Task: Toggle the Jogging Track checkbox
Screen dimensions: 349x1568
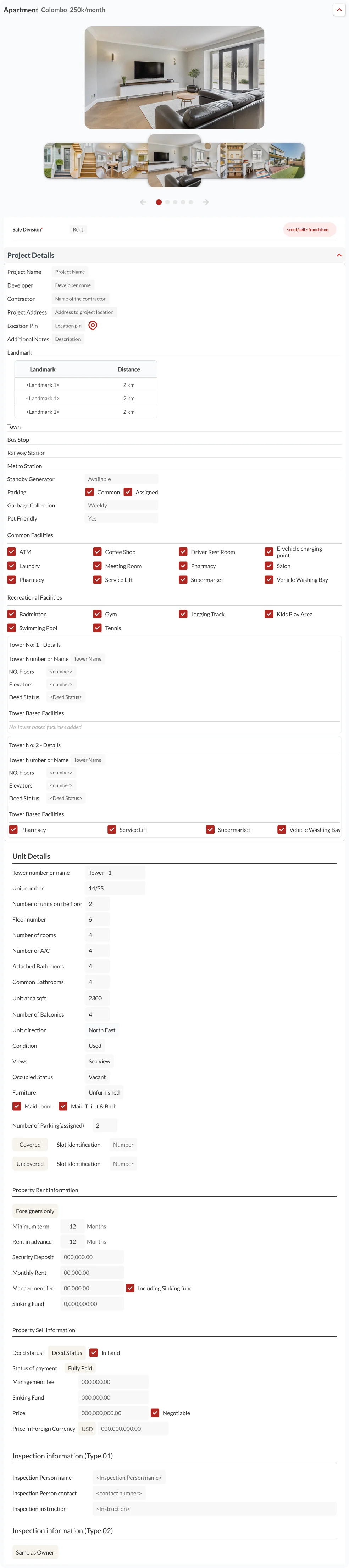Action: click(x=183, y=613)
